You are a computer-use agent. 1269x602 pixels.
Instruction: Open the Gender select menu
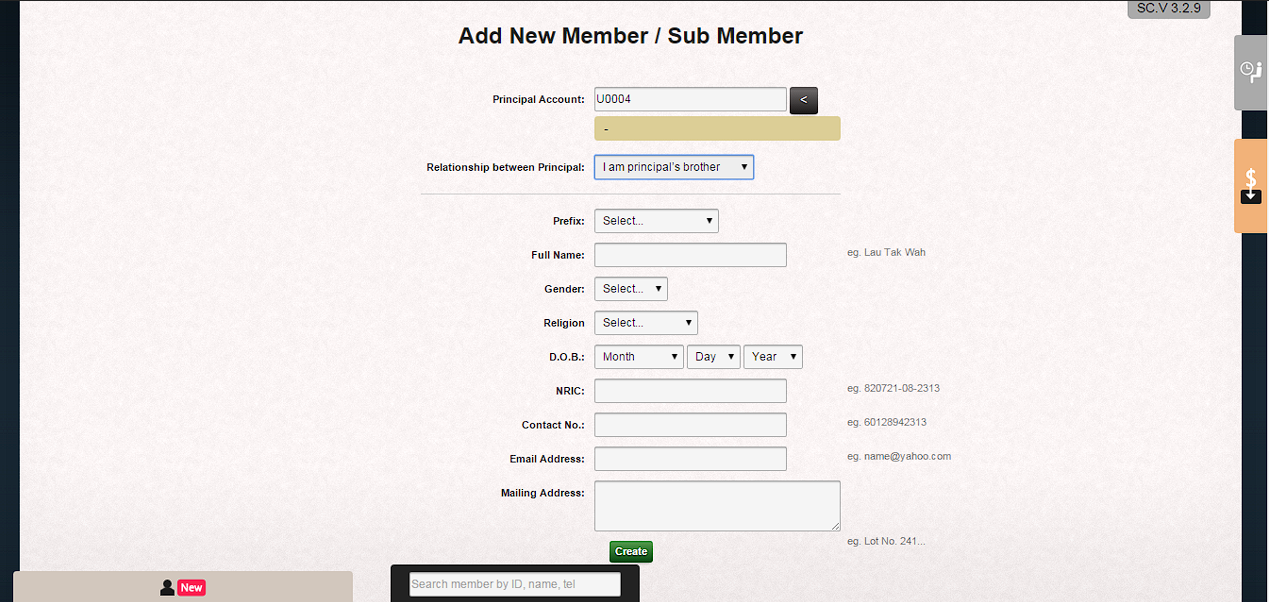630,289
